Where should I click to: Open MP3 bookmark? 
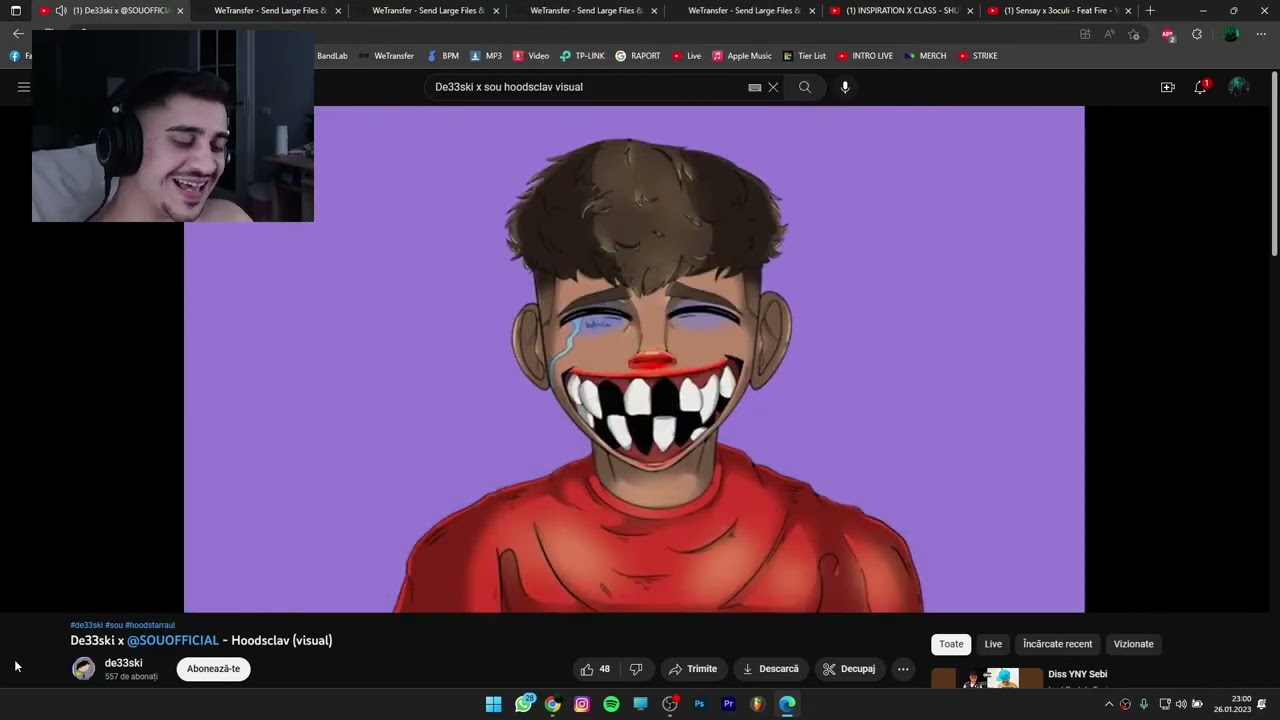486,56
